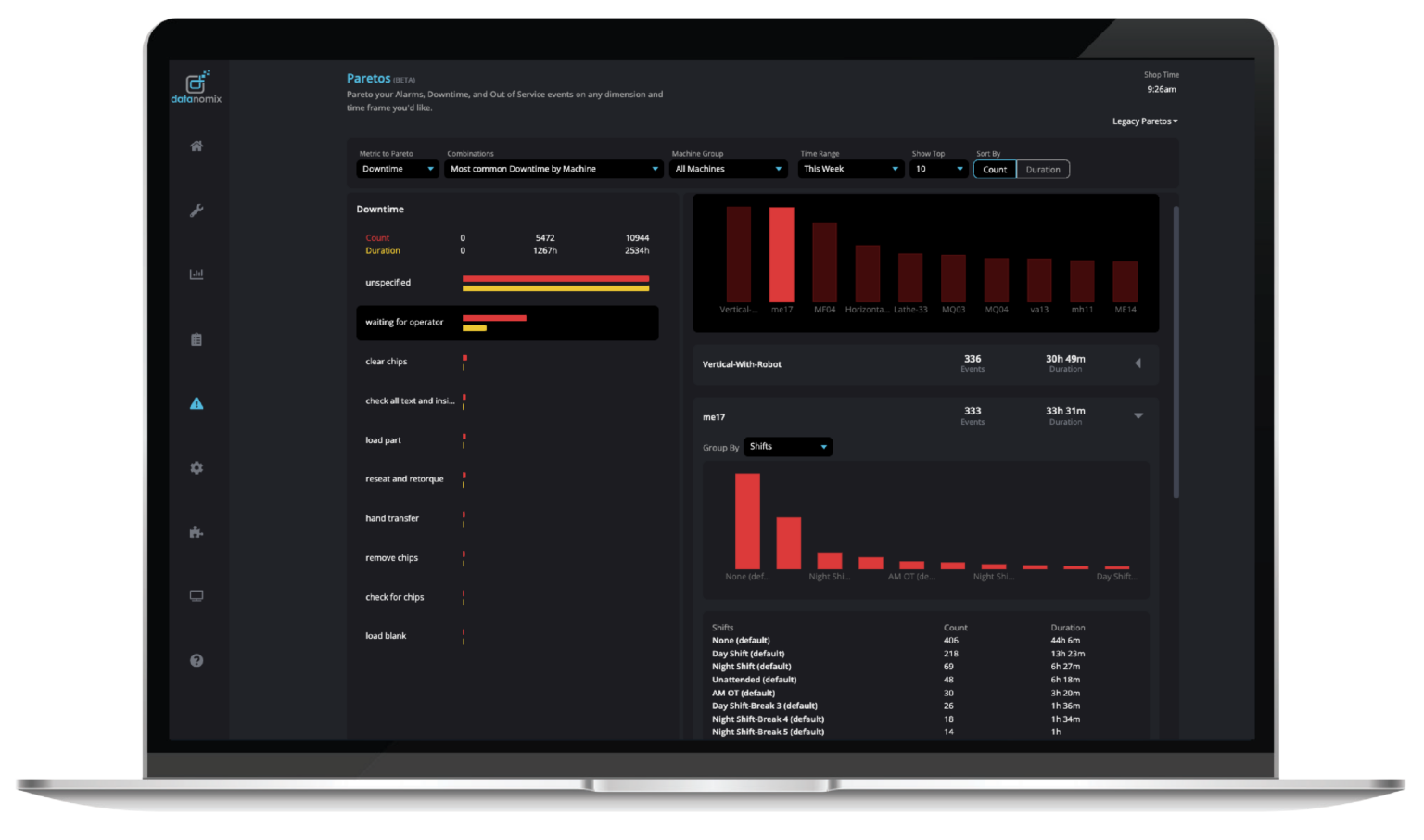Enable Count sorting in Sort By
This screenshot has height=840, width=1424.
(994, 169)
